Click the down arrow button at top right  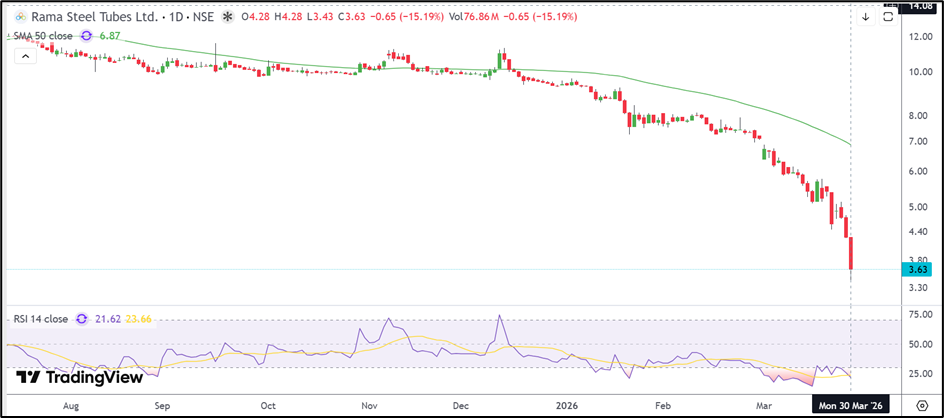click(865, 17)
